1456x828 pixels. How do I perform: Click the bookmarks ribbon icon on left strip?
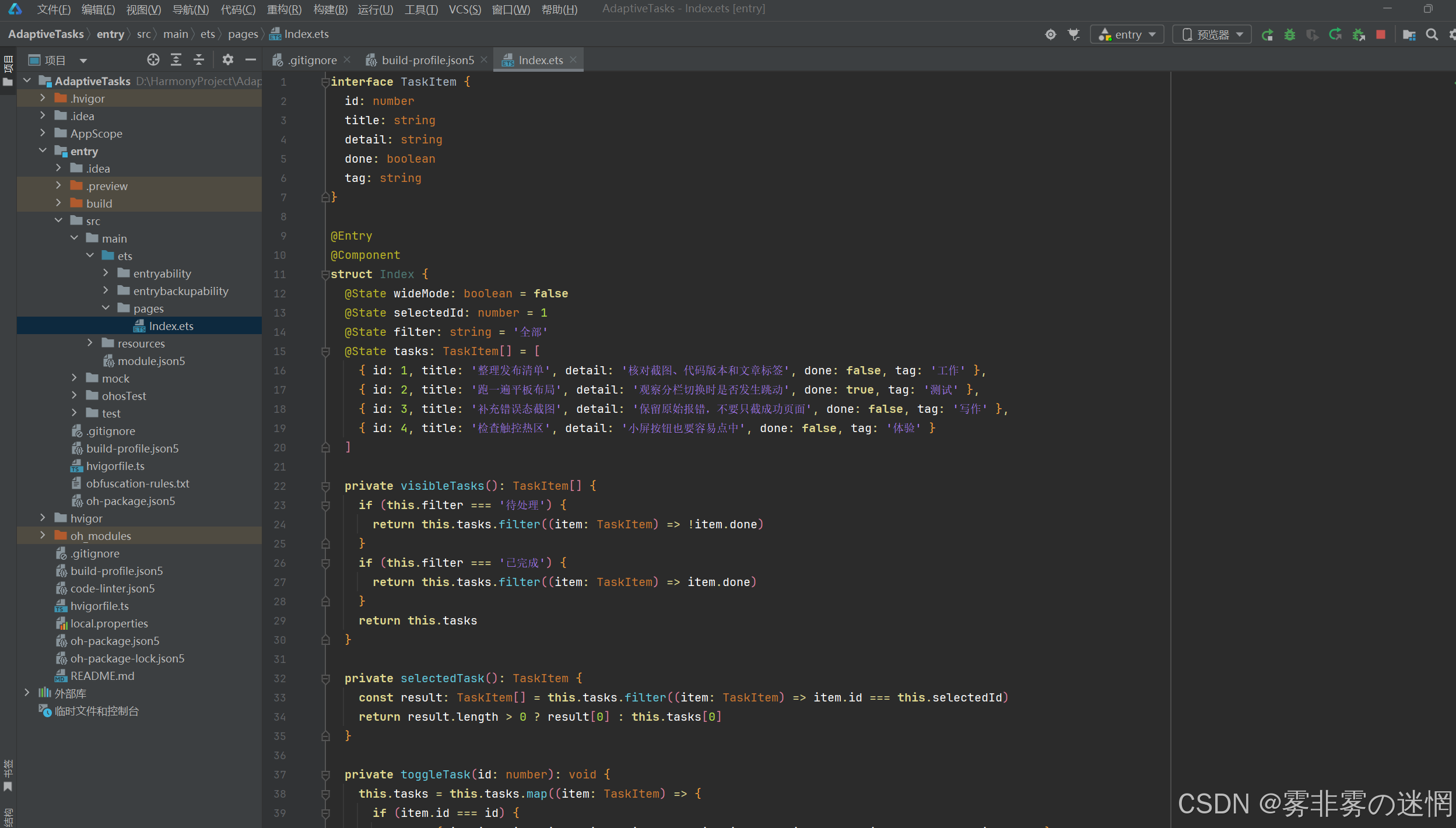pyautogui.click(x=8, y=787)
